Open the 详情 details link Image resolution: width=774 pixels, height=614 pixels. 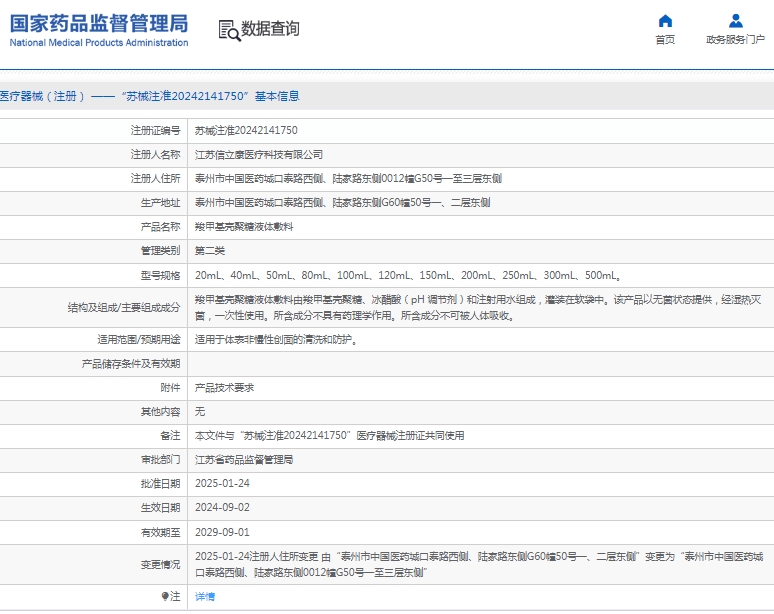(205, 596)
